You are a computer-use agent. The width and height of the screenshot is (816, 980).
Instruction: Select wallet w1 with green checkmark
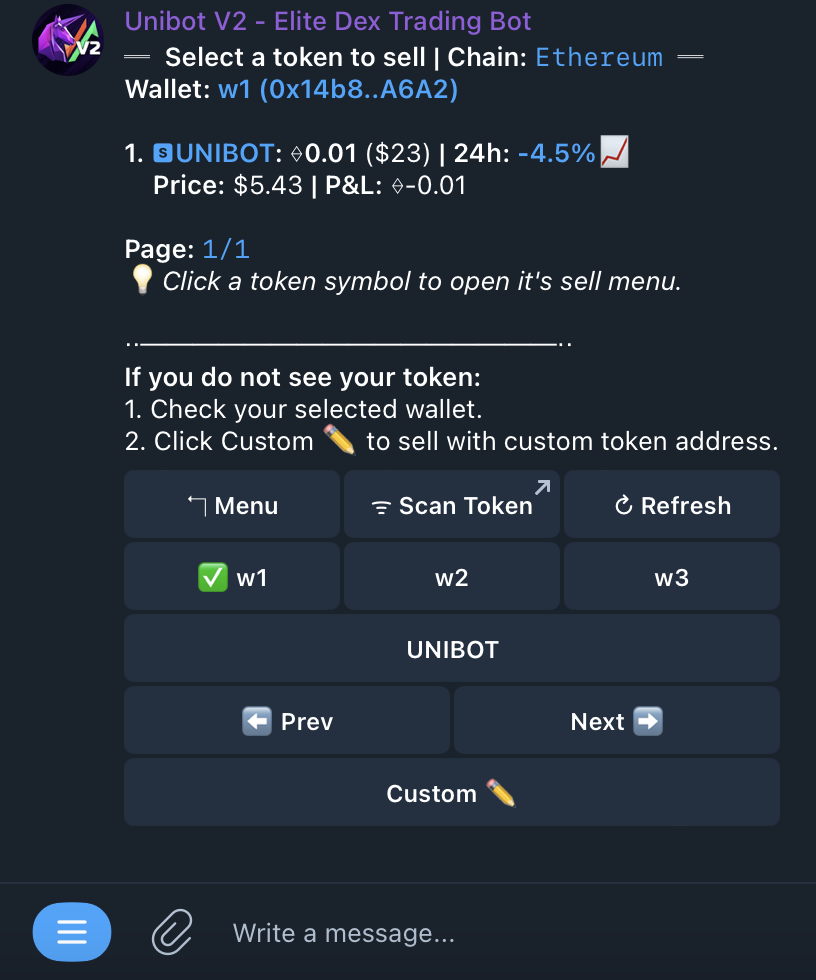pos(232,576)
